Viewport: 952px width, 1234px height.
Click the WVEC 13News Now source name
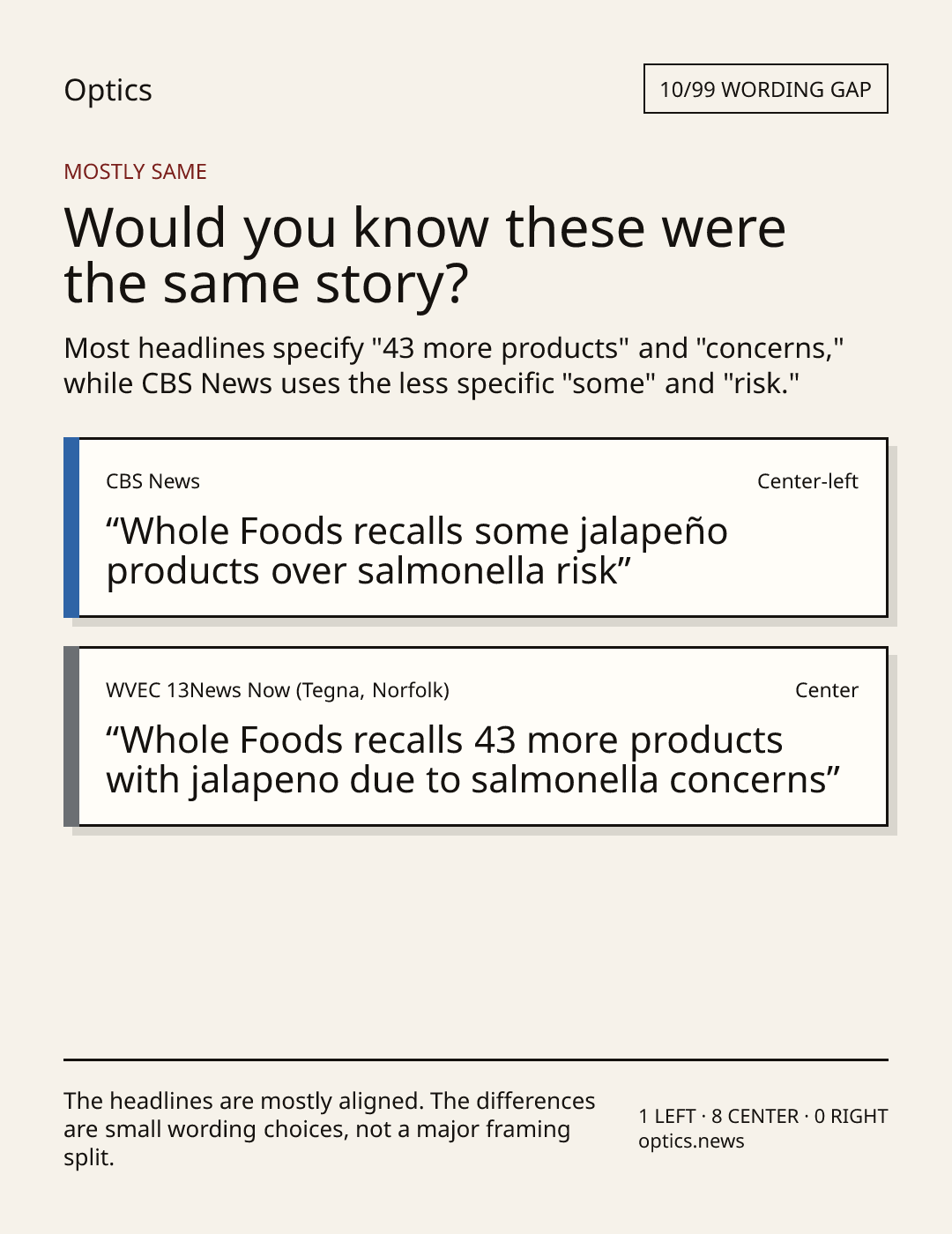(x=278, y=690)
